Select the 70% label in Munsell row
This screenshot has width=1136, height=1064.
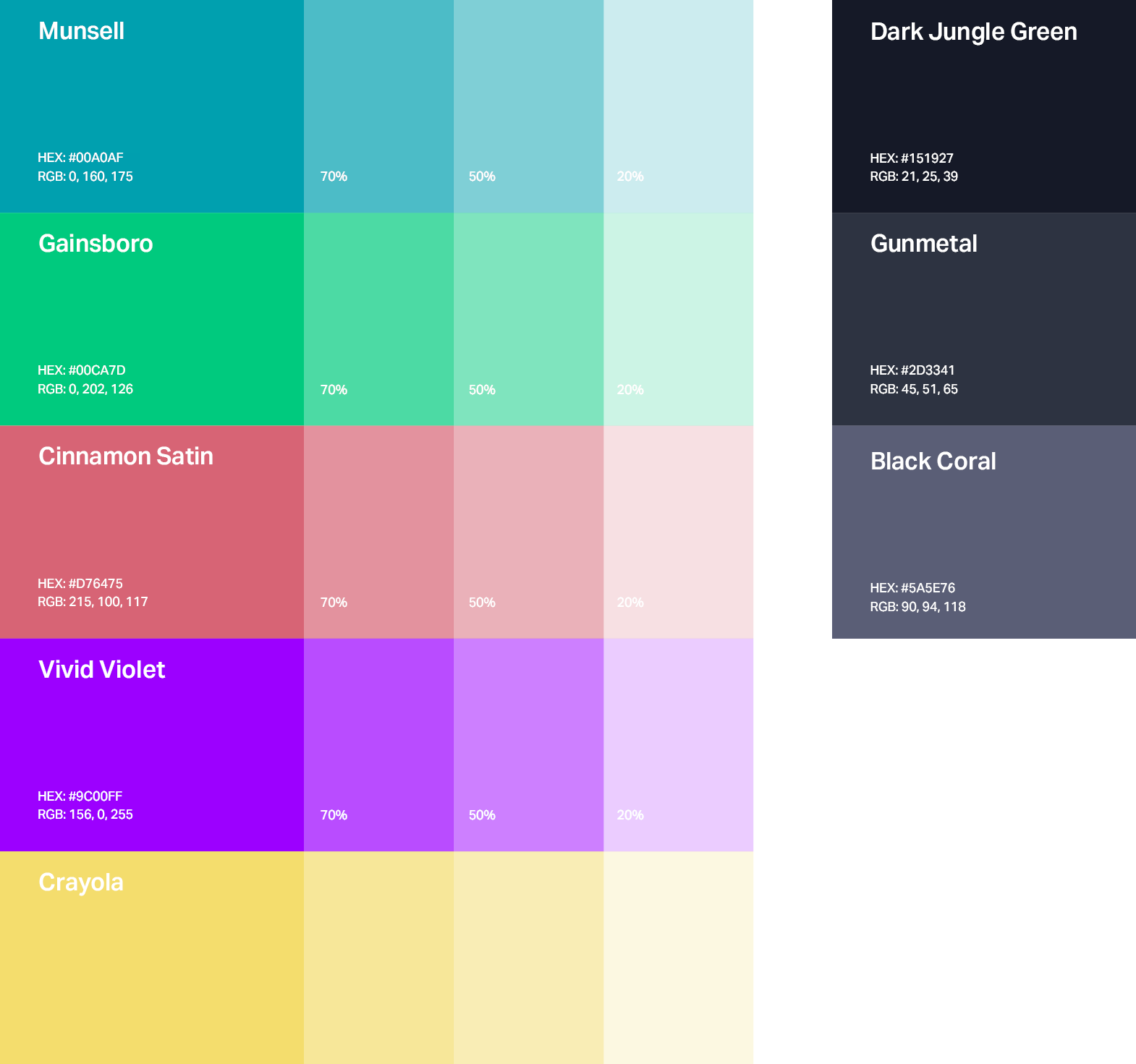point(334,176)
